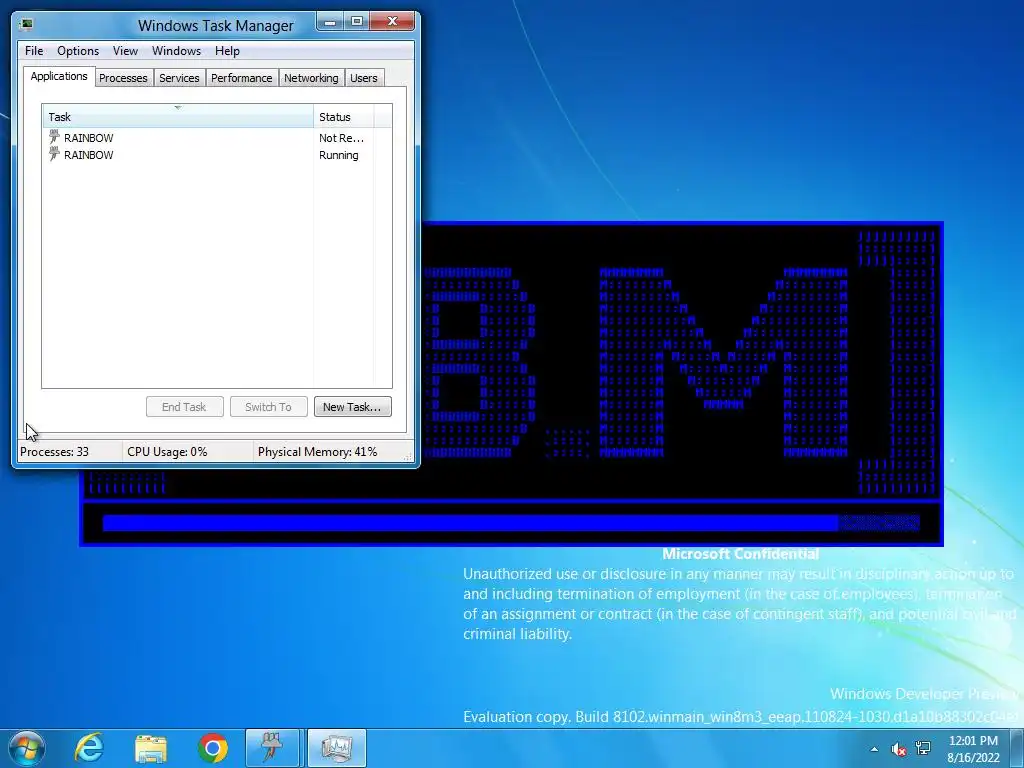Click the icon of the not responding RAINBOW task
This screenshot has height=768, width=1024.
(54, 137)
